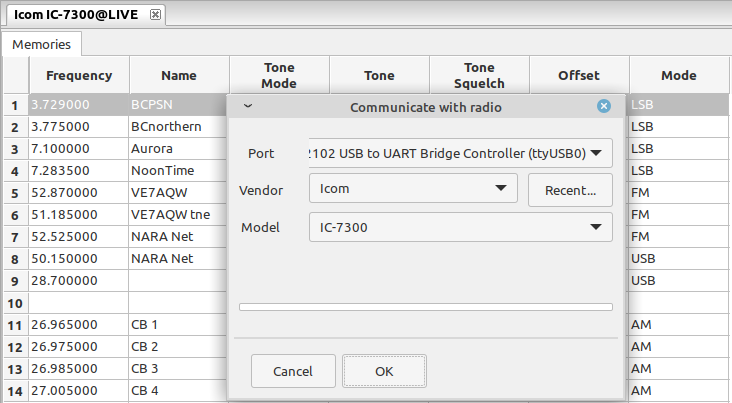Select frequency cell 50.150000

[x=78, y=258]
